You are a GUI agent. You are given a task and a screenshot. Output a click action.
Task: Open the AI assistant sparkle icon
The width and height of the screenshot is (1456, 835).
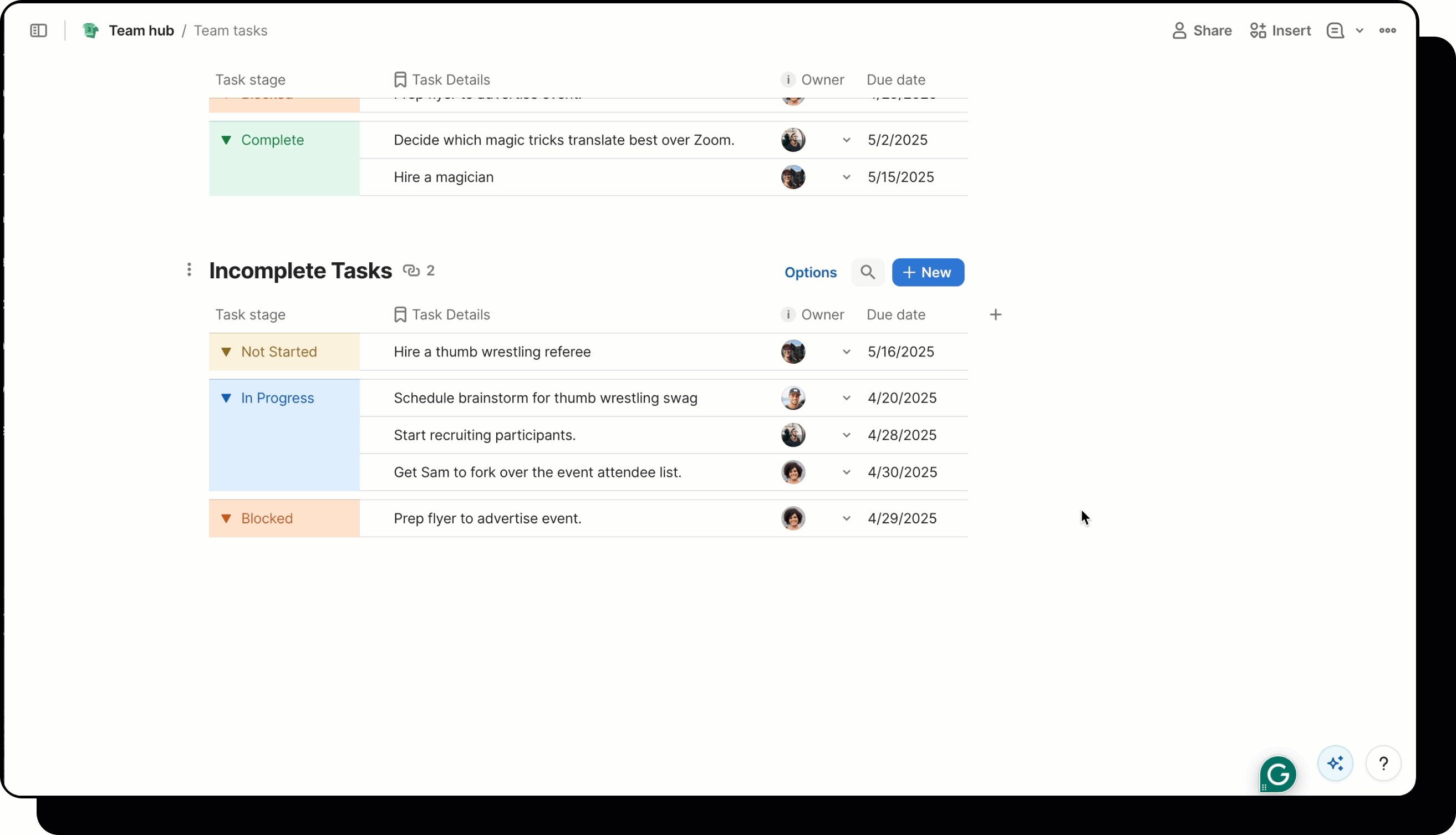(1335, 763)
